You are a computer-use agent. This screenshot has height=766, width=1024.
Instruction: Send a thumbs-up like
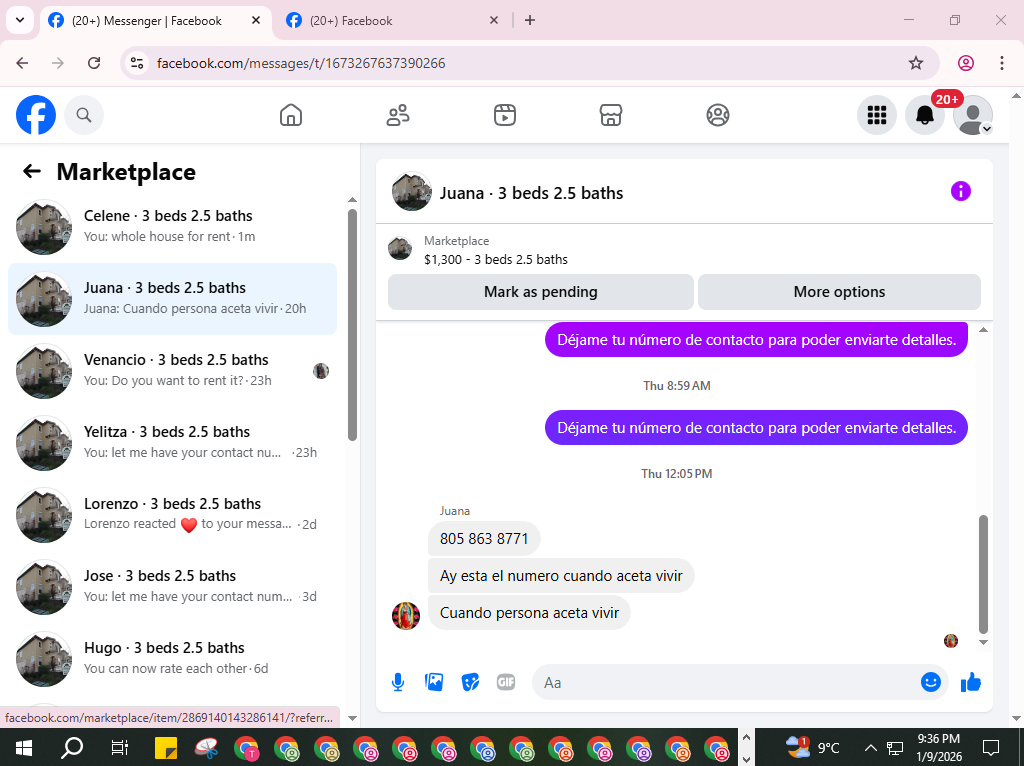pos(971,682)
